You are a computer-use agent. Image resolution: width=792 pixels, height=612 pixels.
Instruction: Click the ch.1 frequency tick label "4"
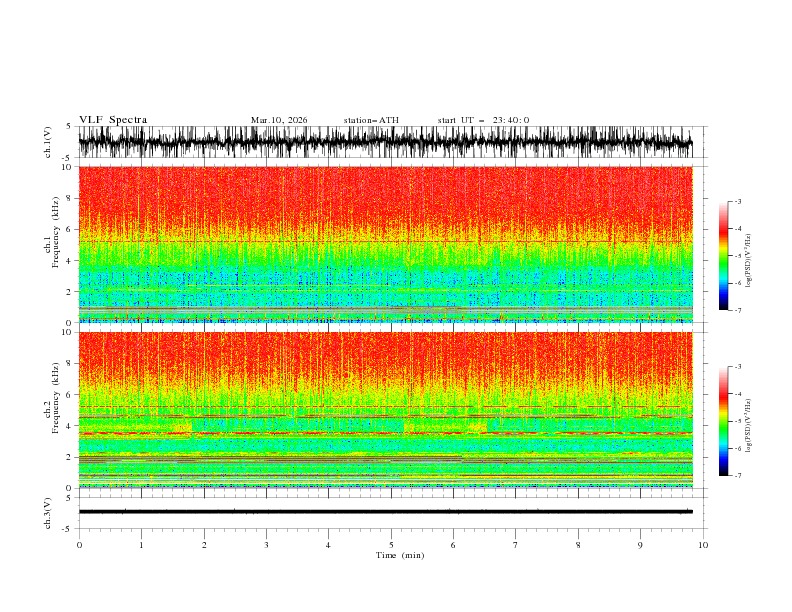[69, 261]
